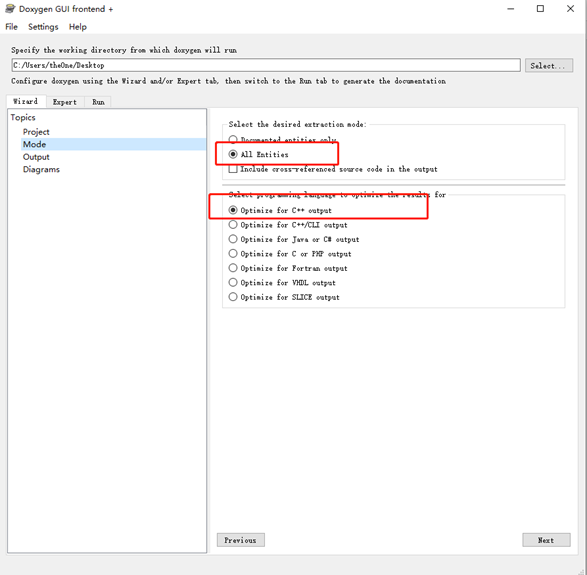Image resolution: width=587 pixels, height=575 pixels.
Task: Click the Next button
Action: click(x=546, y=540)
